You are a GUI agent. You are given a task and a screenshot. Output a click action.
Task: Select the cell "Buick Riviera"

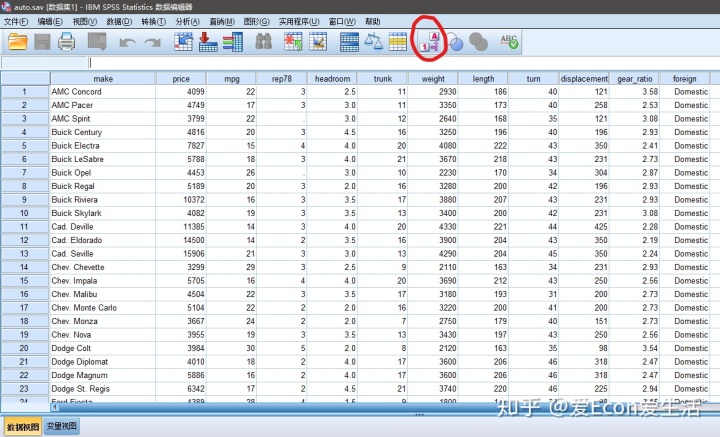click(103, 200)
